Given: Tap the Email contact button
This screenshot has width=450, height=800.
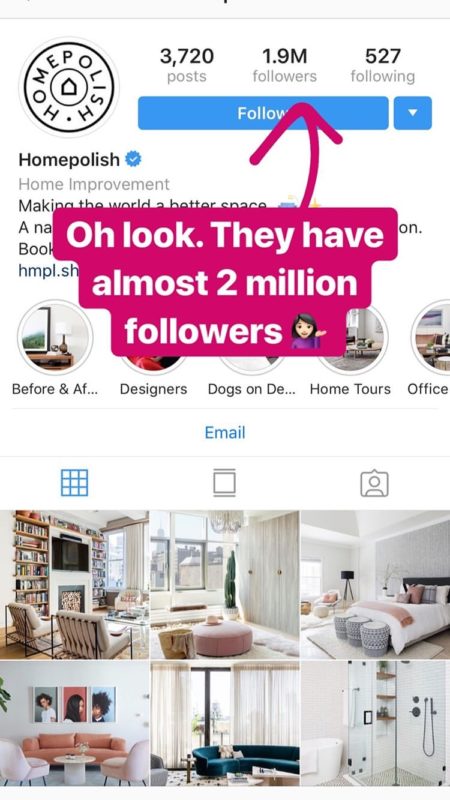Looking at the screenshot, I should point(225,433).
